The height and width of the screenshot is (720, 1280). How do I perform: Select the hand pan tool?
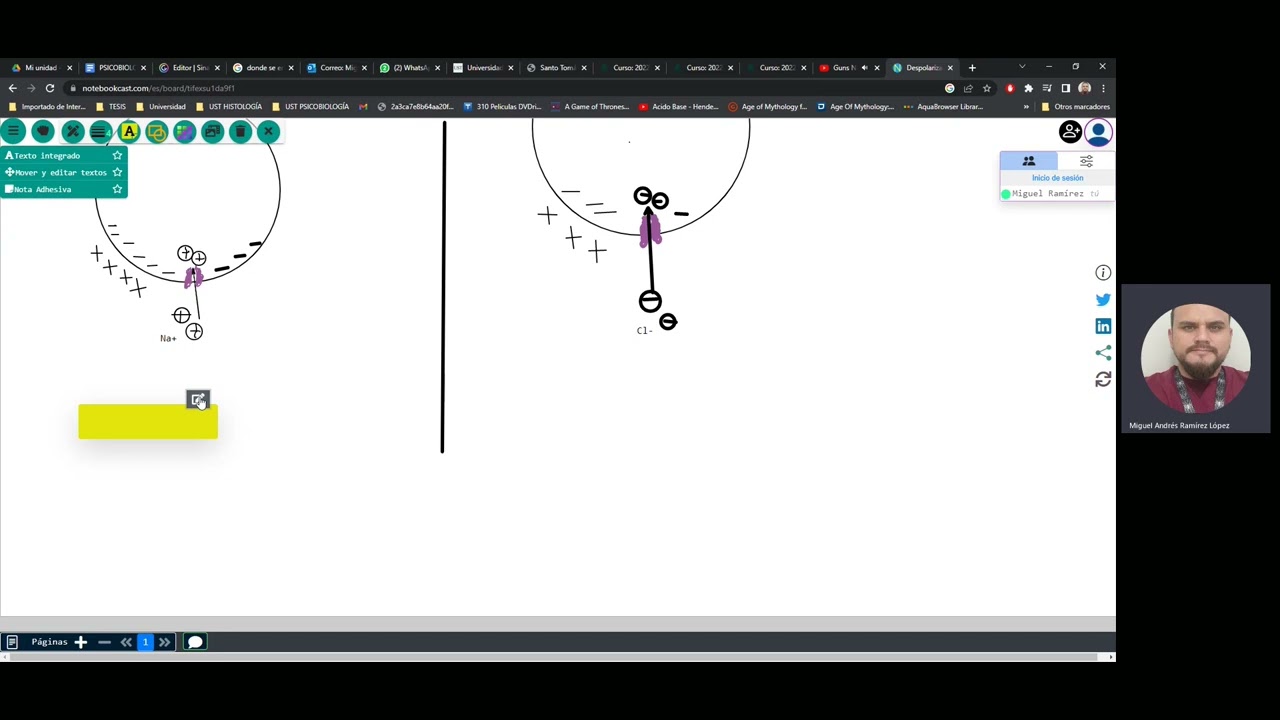pos(43,132)
